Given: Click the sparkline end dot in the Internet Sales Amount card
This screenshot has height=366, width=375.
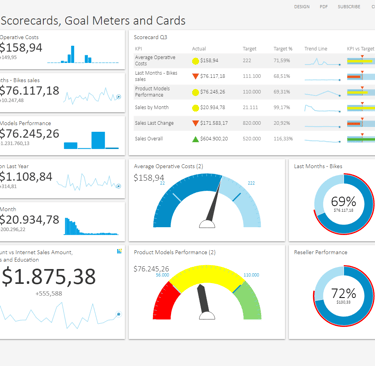Looking at the screenshot, I should (119, 314).
